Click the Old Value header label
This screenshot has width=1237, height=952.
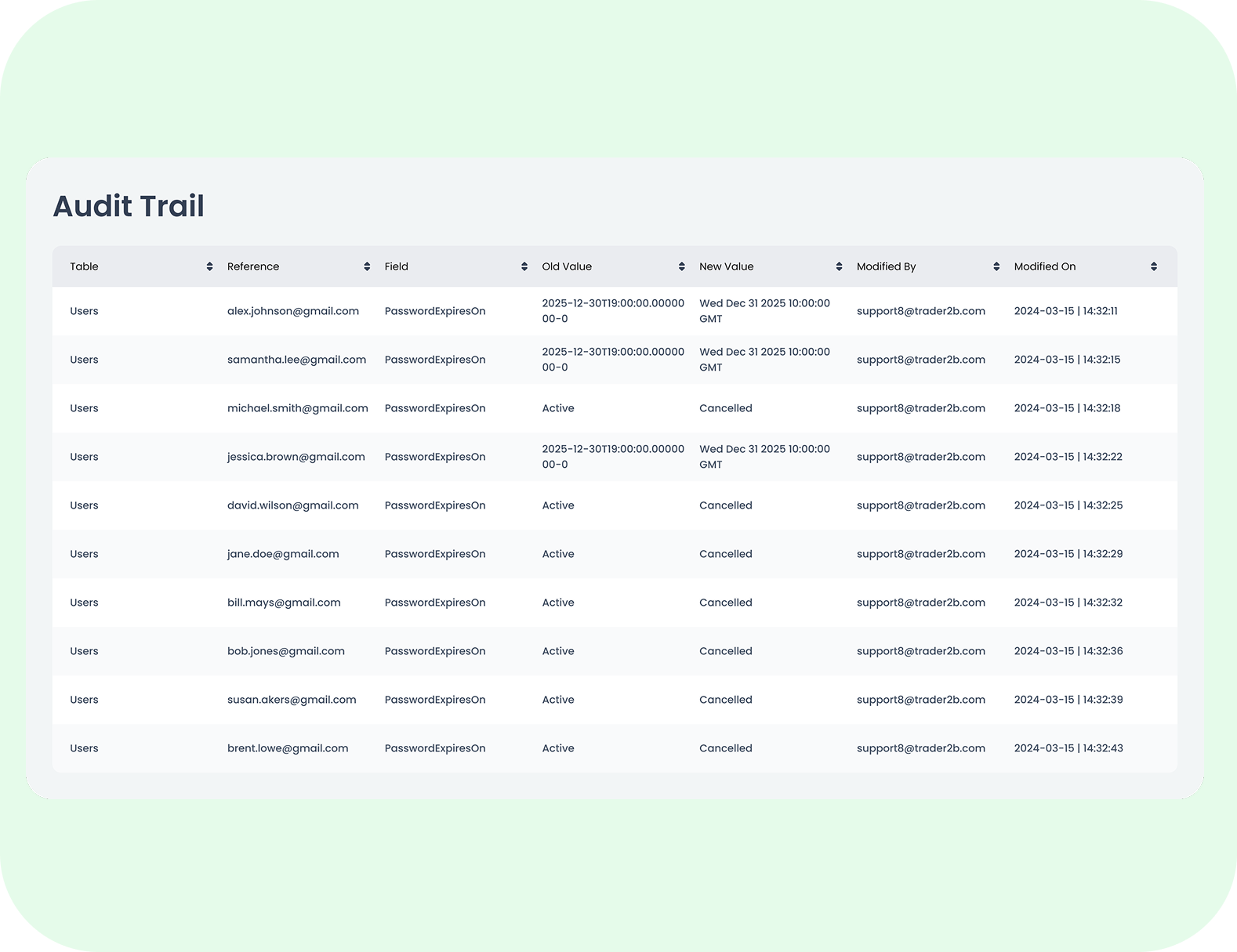[x=567, y=266]
